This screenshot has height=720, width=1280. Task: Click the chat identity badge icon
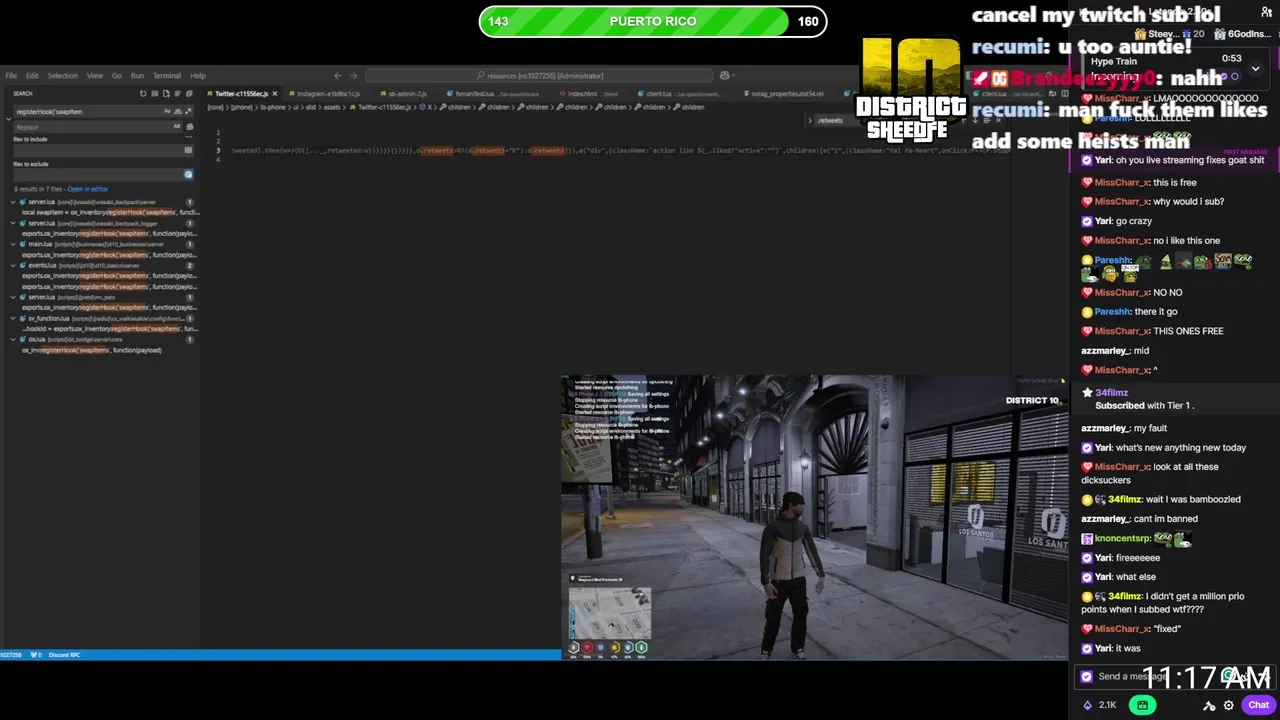1086,676
